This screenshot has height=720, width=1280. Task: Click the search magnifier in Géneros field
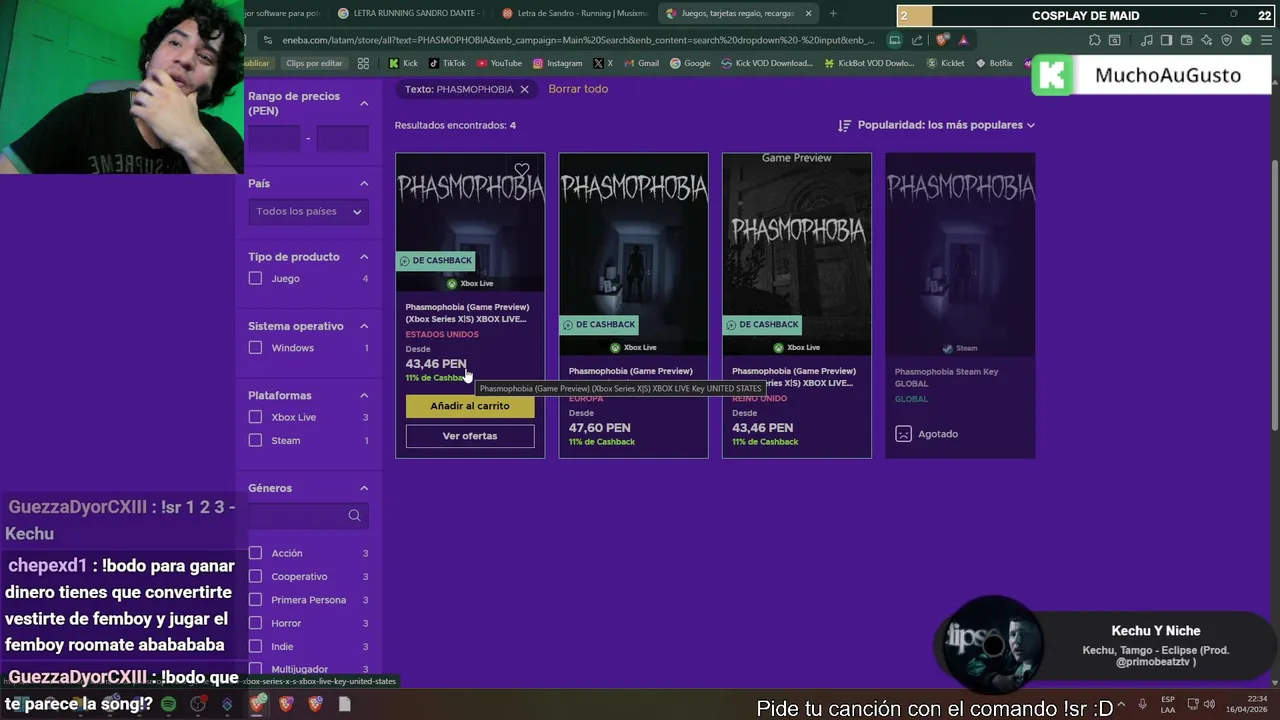click(354, 515)
